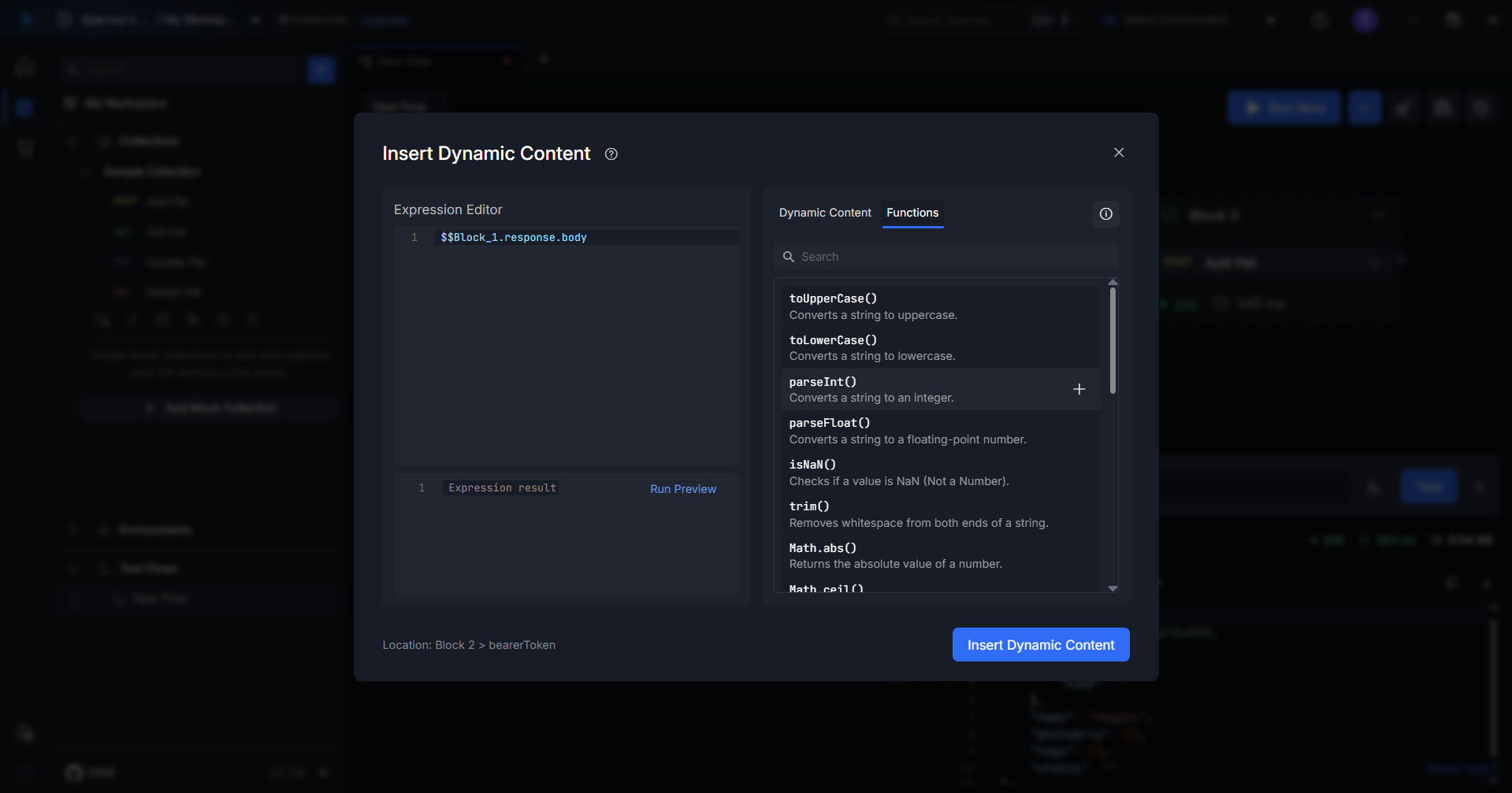Open the info icon in the Functions panel
Image resolution: width=1512 pixels, height=793 pixels.
[x=1105, y=214]
